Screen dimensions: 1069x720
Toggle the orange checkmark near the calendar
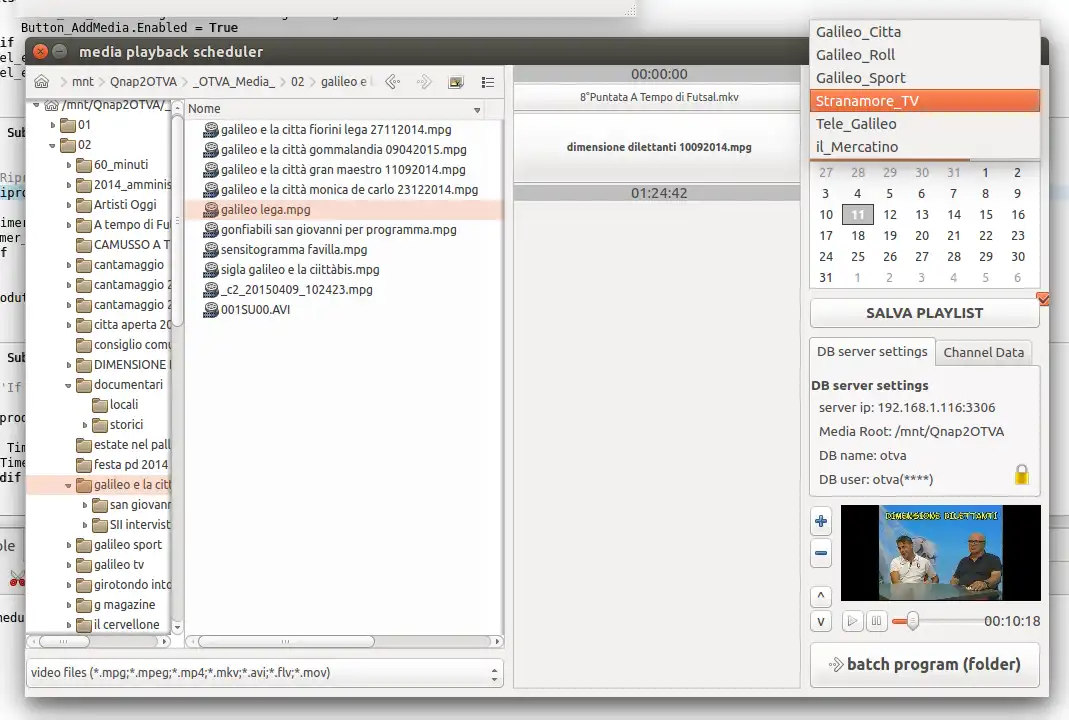click(x=1042, y=299)
